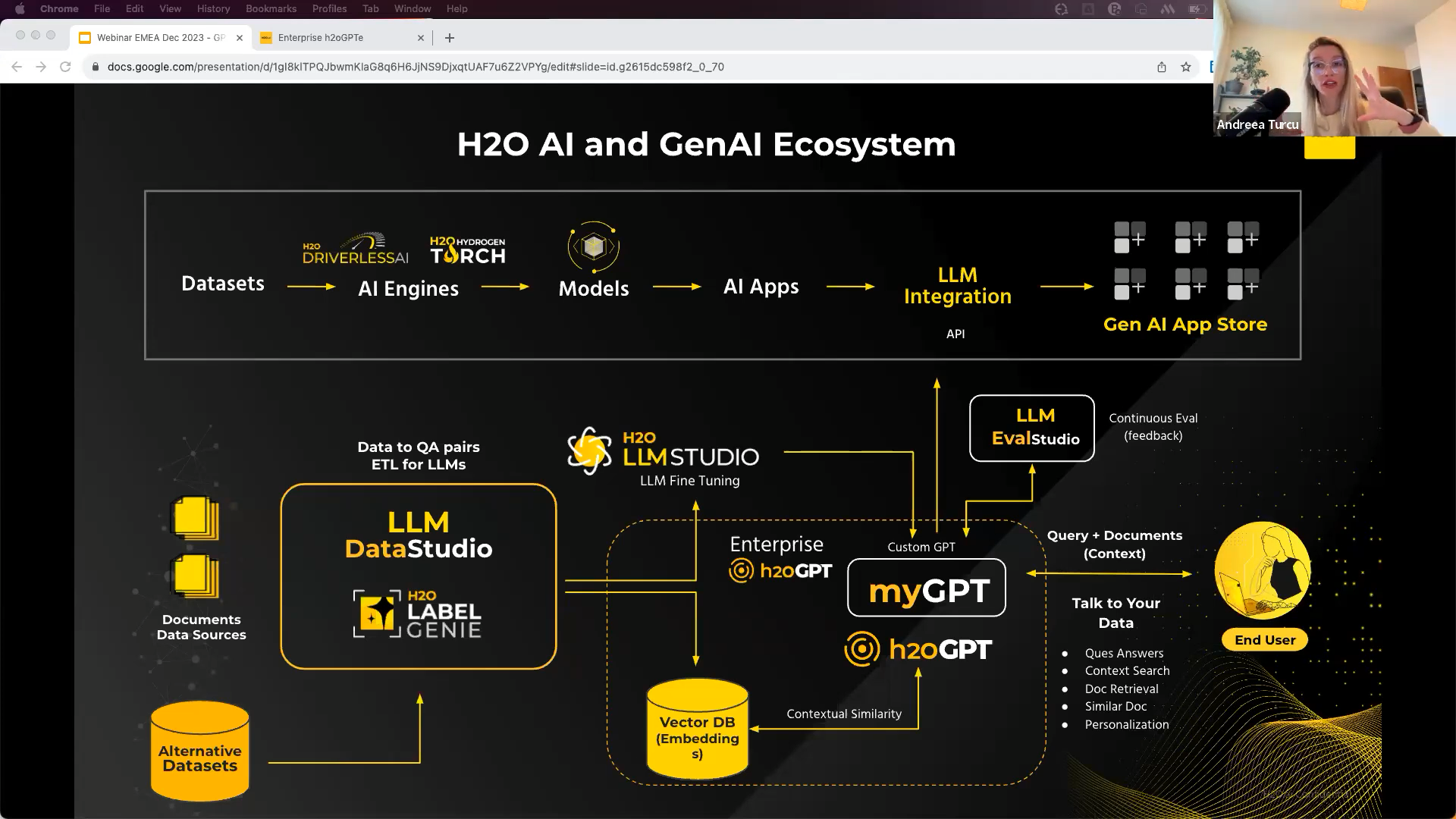This screenshot has height=819, width=1456.
Task: Click the Contextual Similarity label
Action: click(844, 714)
